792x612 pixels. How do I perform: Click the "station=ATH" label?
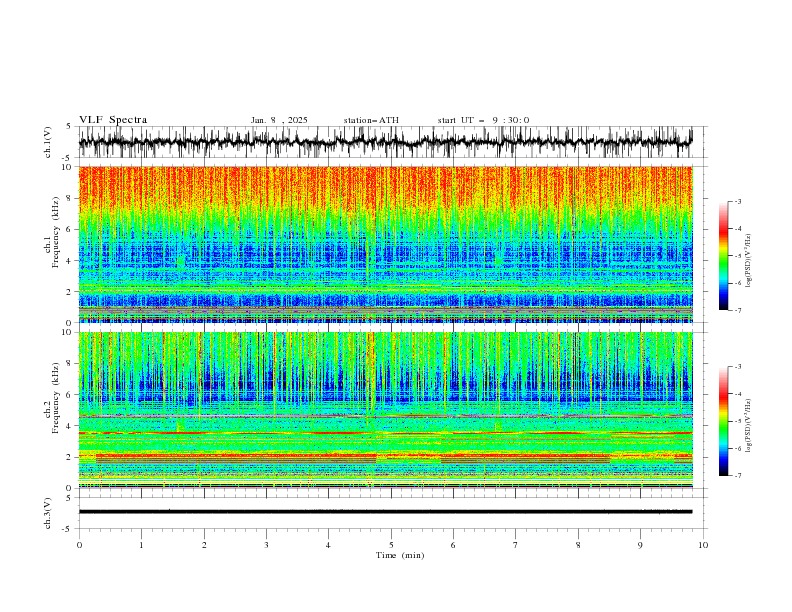click(371, 120)
